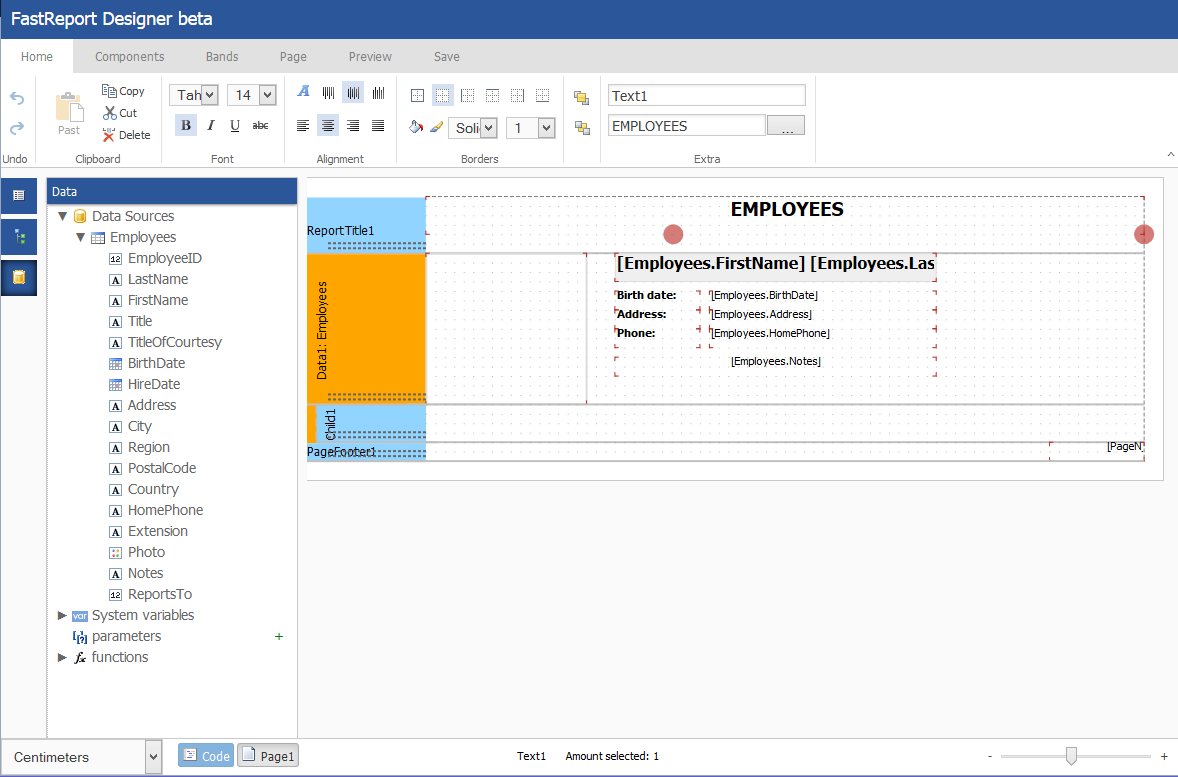Select the HomePhone field

(165, 510)
